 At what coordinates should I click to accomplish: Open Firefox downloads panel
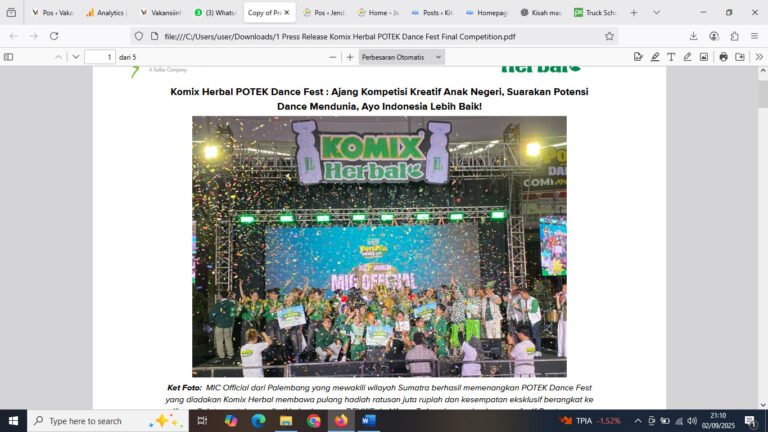(x=693, y=36)
